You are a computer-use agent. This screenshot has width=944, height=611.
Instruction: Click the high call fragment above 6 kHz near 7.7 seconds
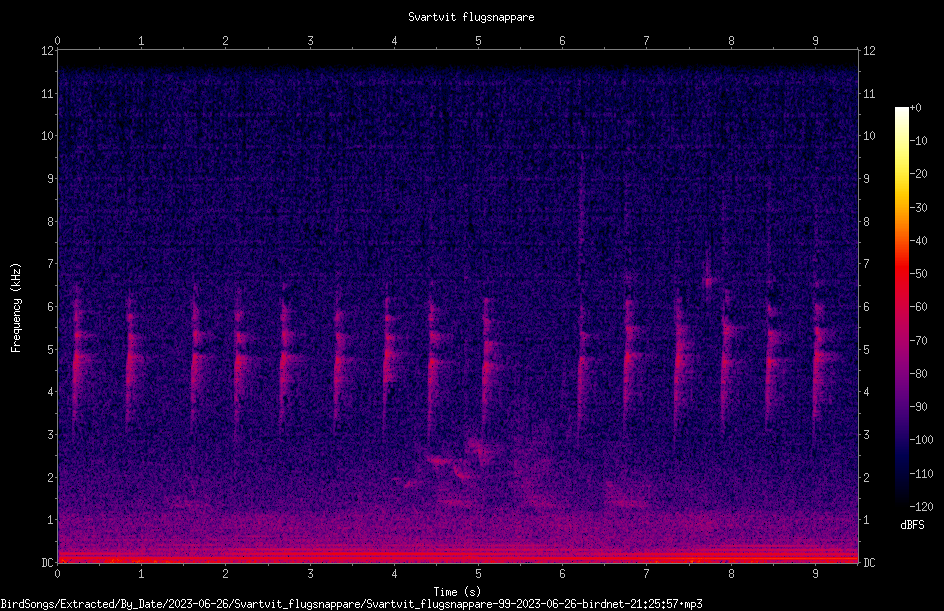[x=709, y=281]
